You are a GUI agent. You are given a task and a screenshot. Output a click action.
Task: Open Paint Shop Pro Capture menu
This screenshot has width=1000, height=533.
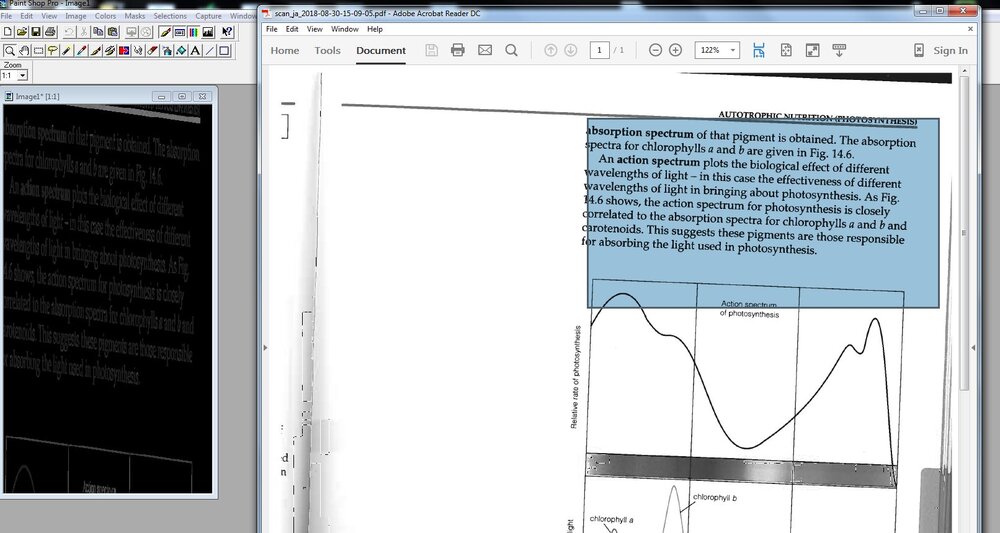coord(208,16)
